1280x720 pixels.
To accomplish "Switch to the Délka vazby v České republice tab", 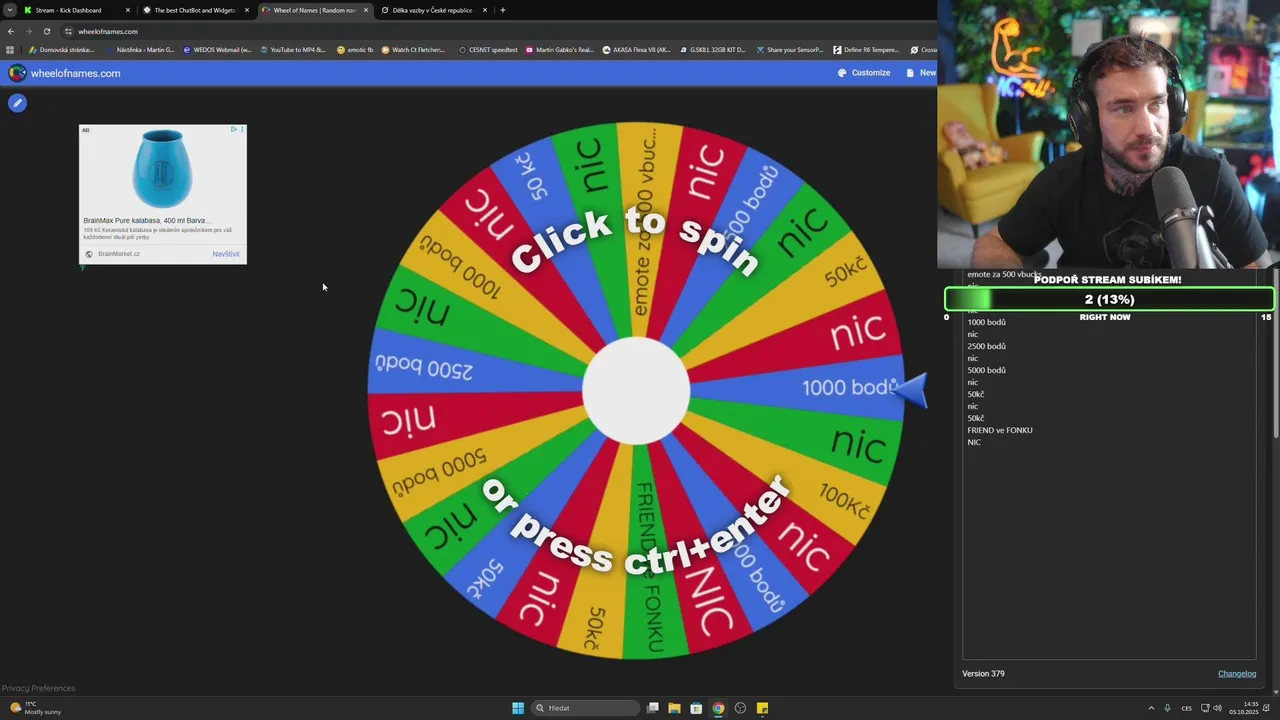I will tap(432, 10).
